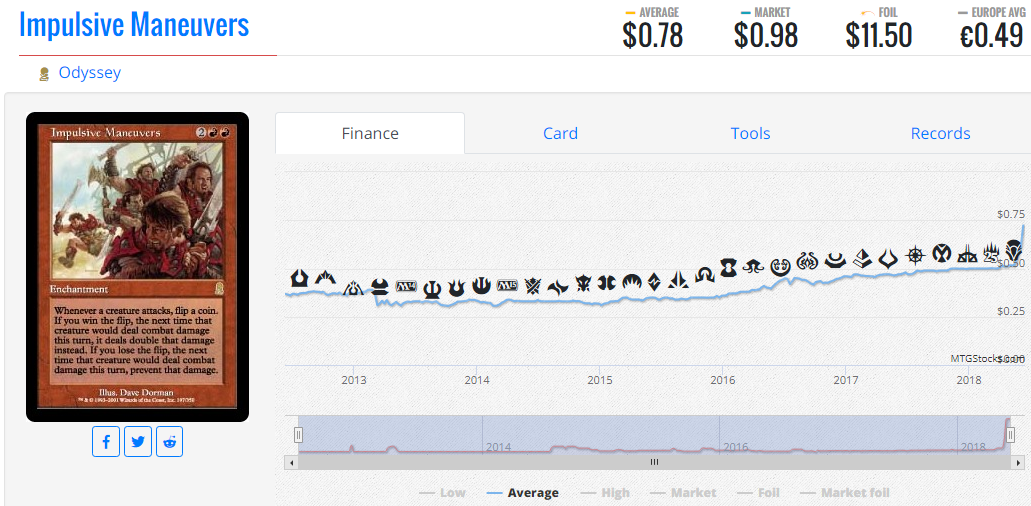Image resolution: width=1031 pixels, height=506 pixels.
Task: Click the Impulsive Maneuvers title link
Action: coord(134,25)
